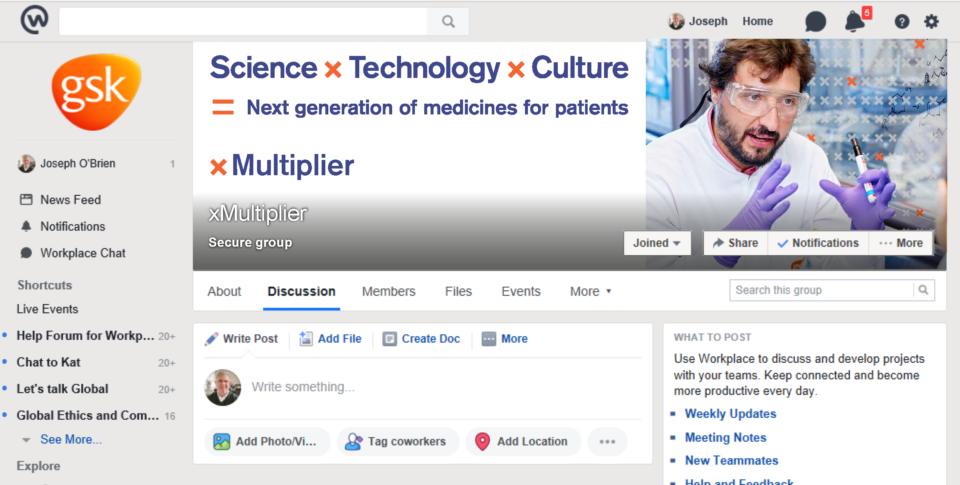Click Joseph O'Brien name in sidebar
This screenshot has width=960, height=485.
78,164
